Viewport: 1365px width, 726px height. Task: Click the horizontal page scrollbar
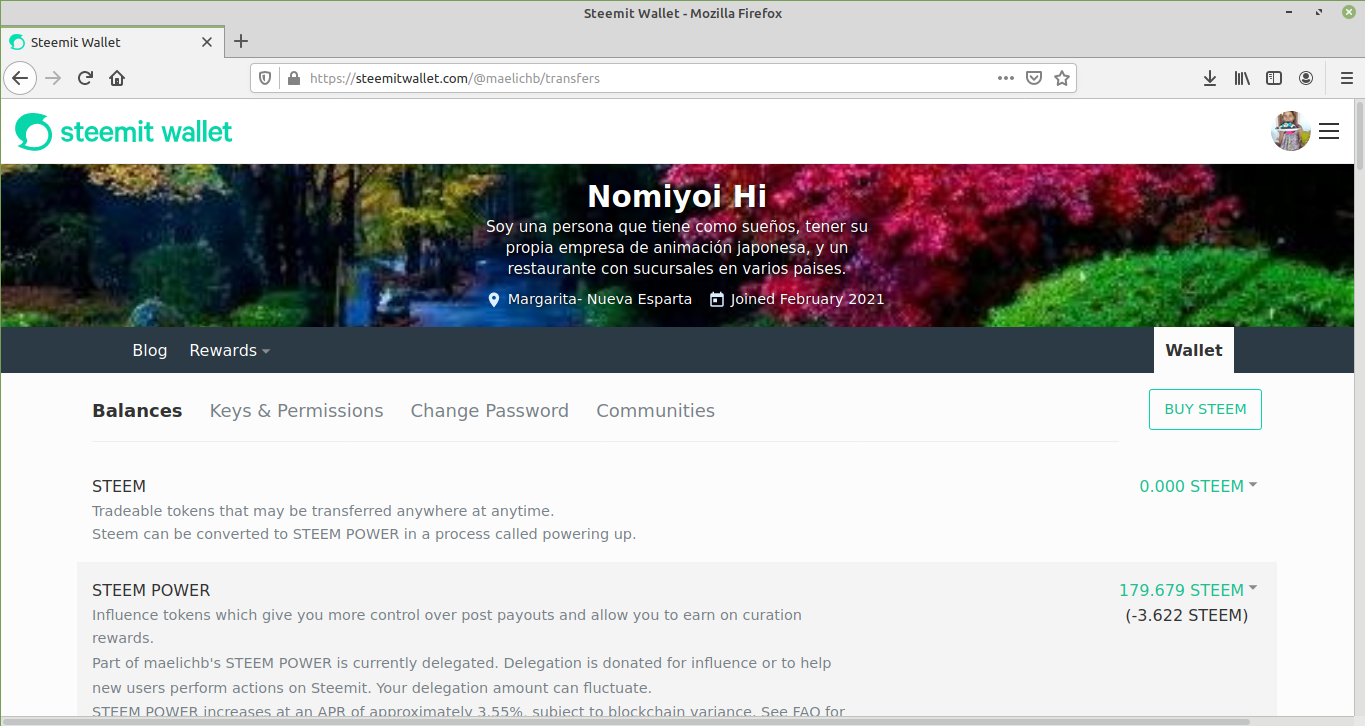click(625, 721)
